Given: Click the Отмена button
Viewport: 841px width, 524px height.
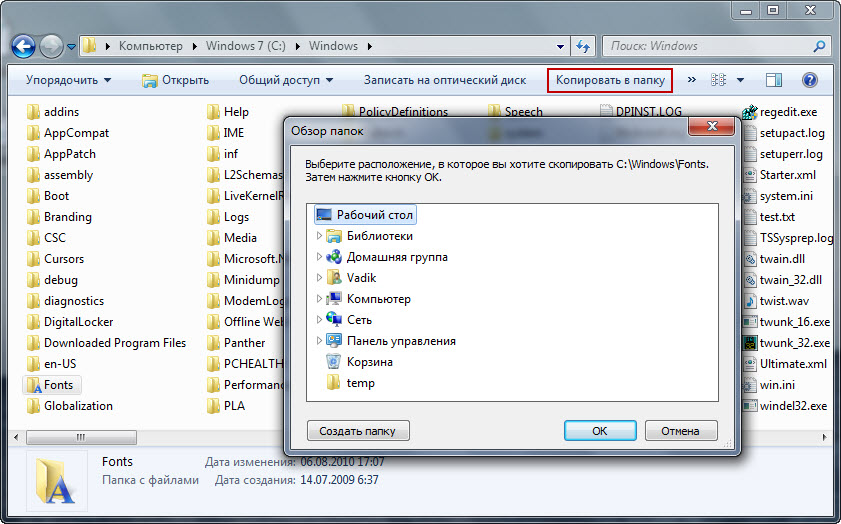Looking at the screenshot, I should click(x=681, y=431).
